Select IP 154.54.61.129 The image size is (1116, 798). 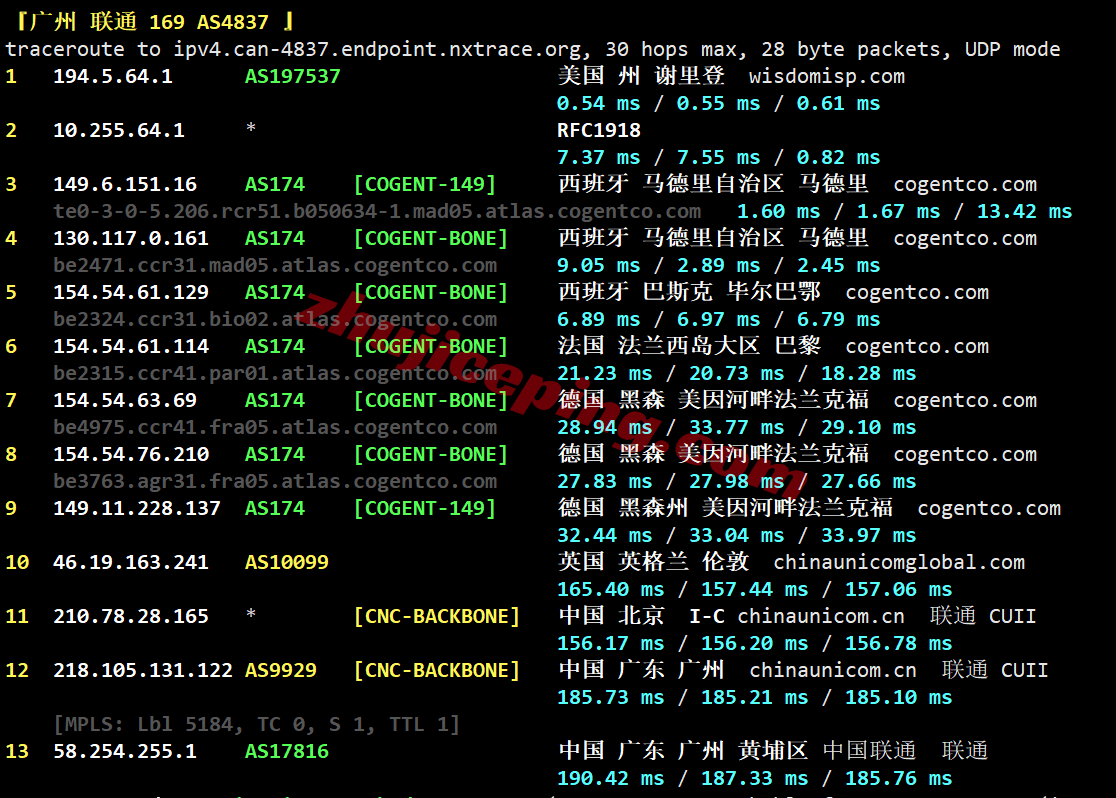[x=131, y=293]
